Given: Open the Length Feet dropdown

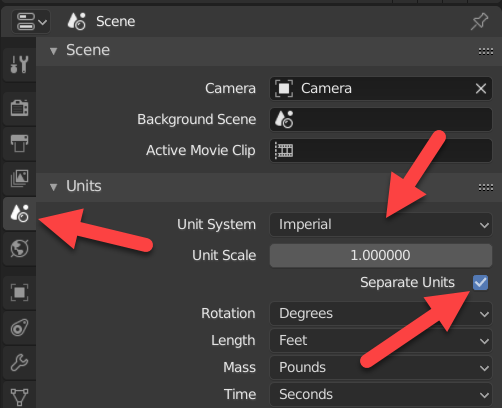Looking at the screenshot, I should click(x=381, y=340).
